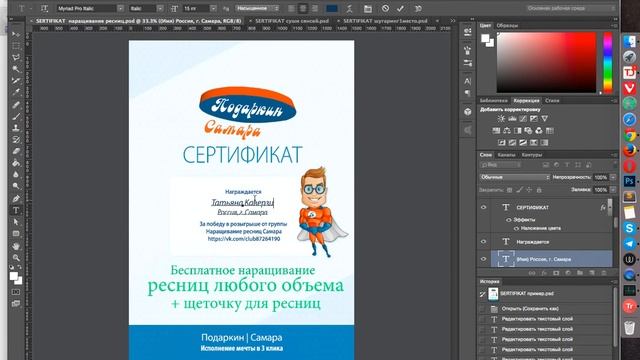Hide the Награждается layer

click(484, 242)
